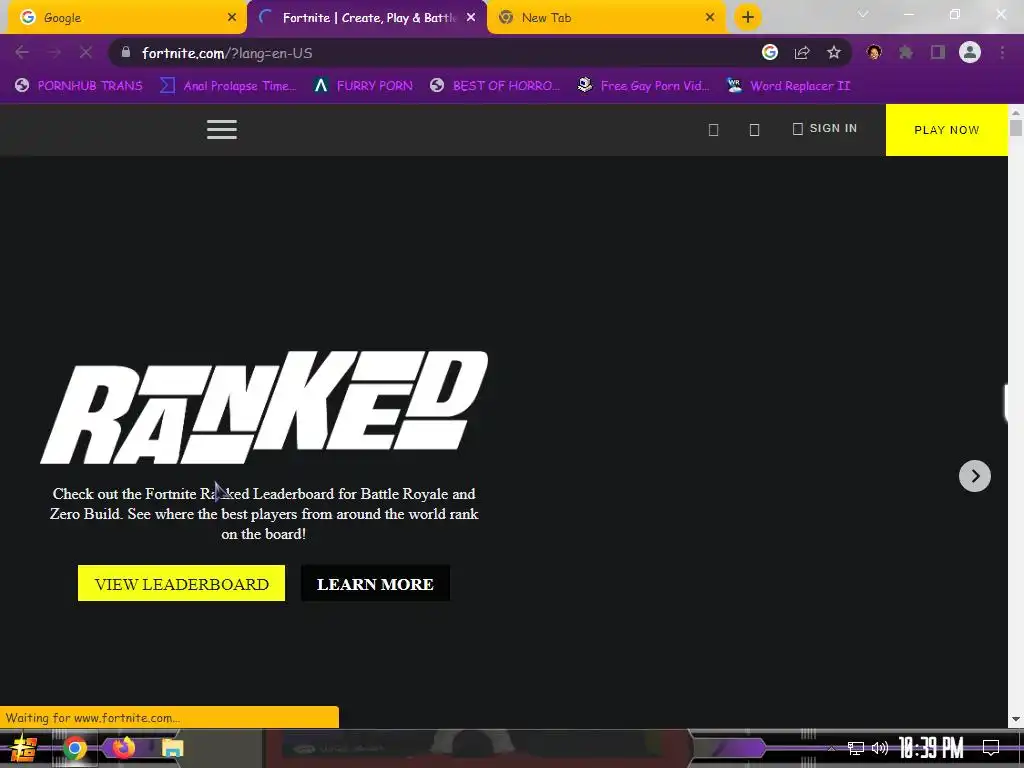The image size is (1024, 768).
Task: Open Chrome three-dot menu
Action: point(1002,53)
